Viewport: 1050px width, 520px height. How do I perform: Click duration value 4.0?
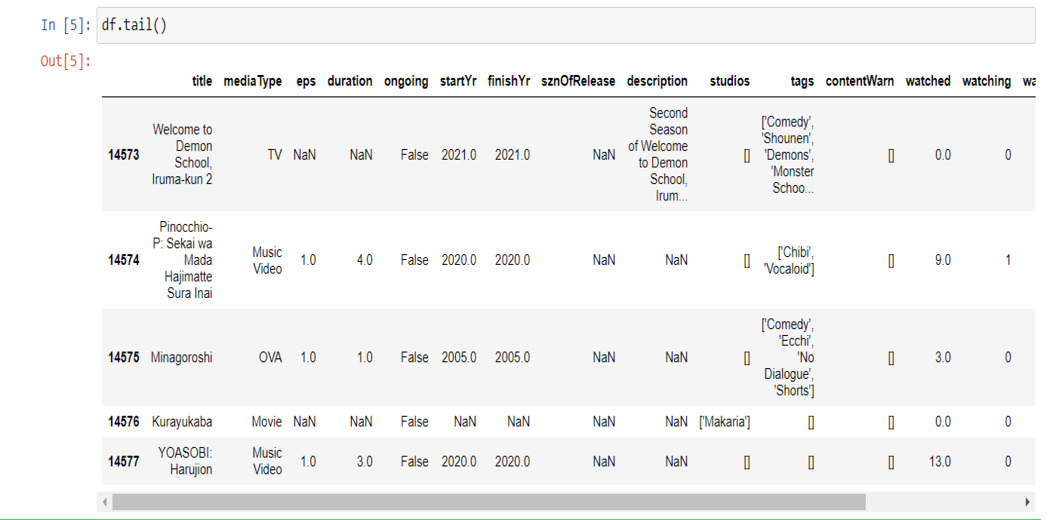coord(364,260)
